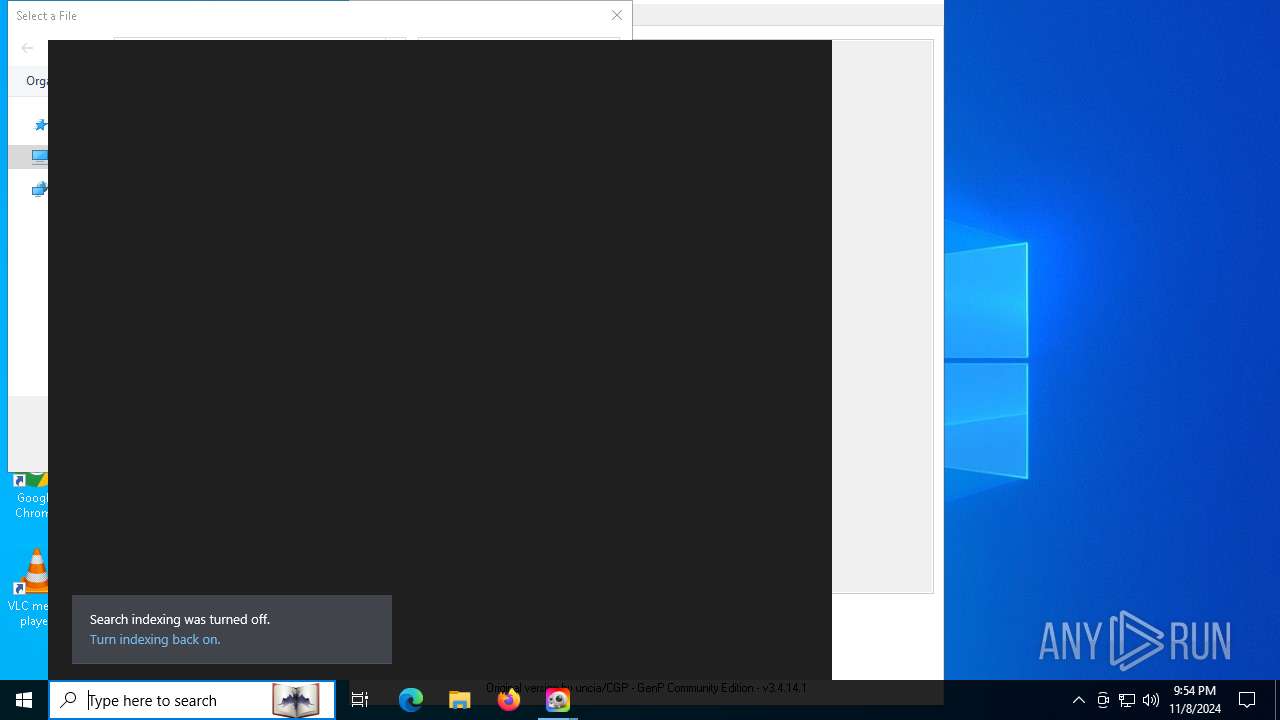
Task: Open the Action Center notifications icon
Action: 1247,700
